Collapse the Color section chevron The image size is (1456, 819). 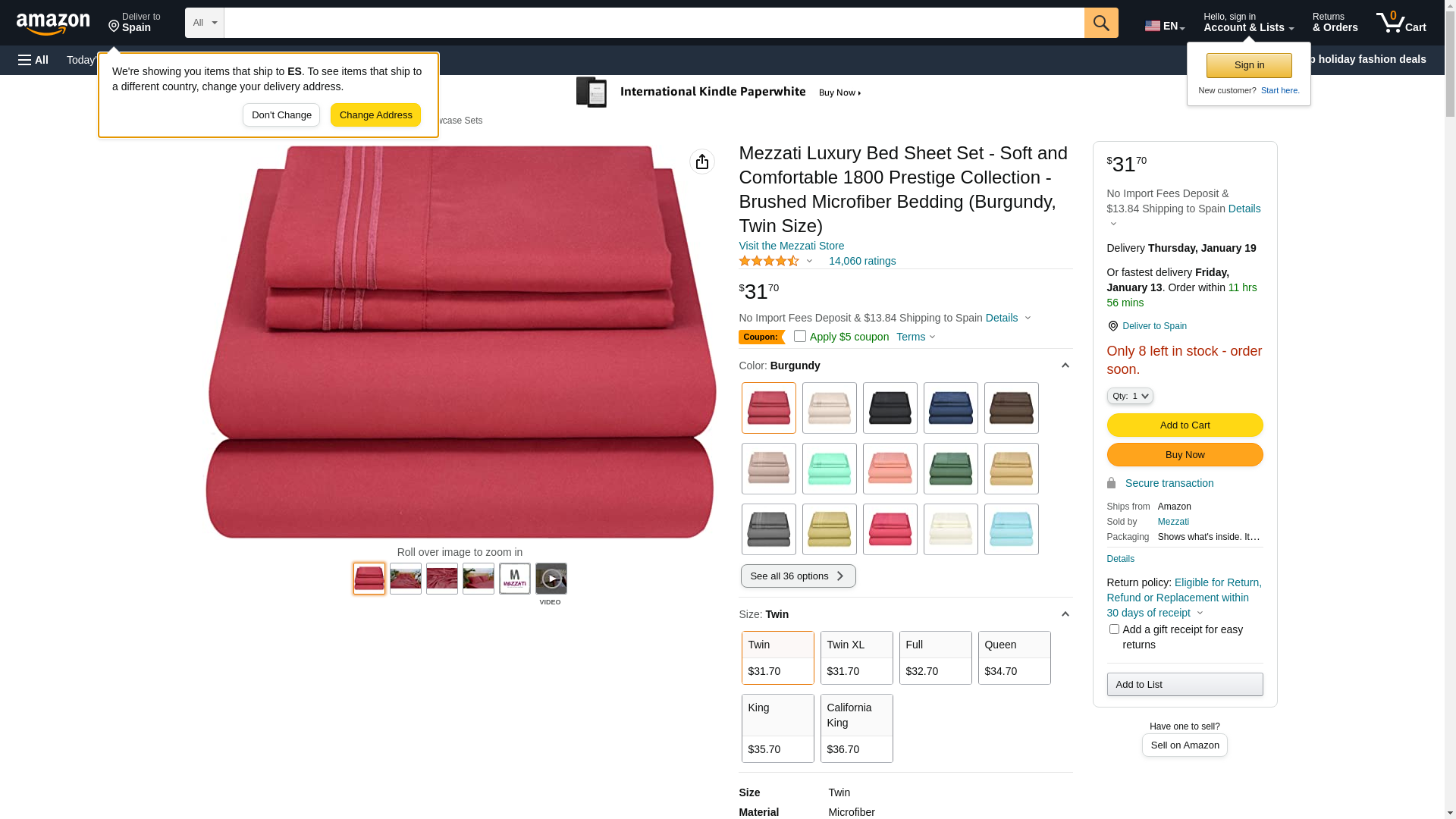(1065, 366)
